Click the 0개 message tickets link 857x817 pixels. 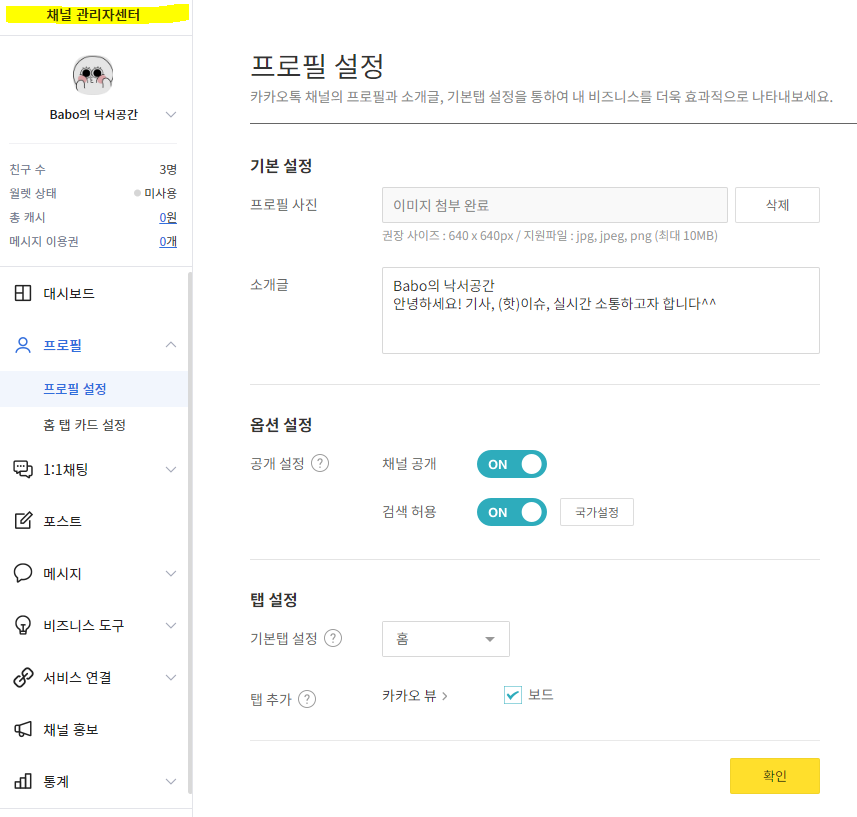(x=168, y=242)
